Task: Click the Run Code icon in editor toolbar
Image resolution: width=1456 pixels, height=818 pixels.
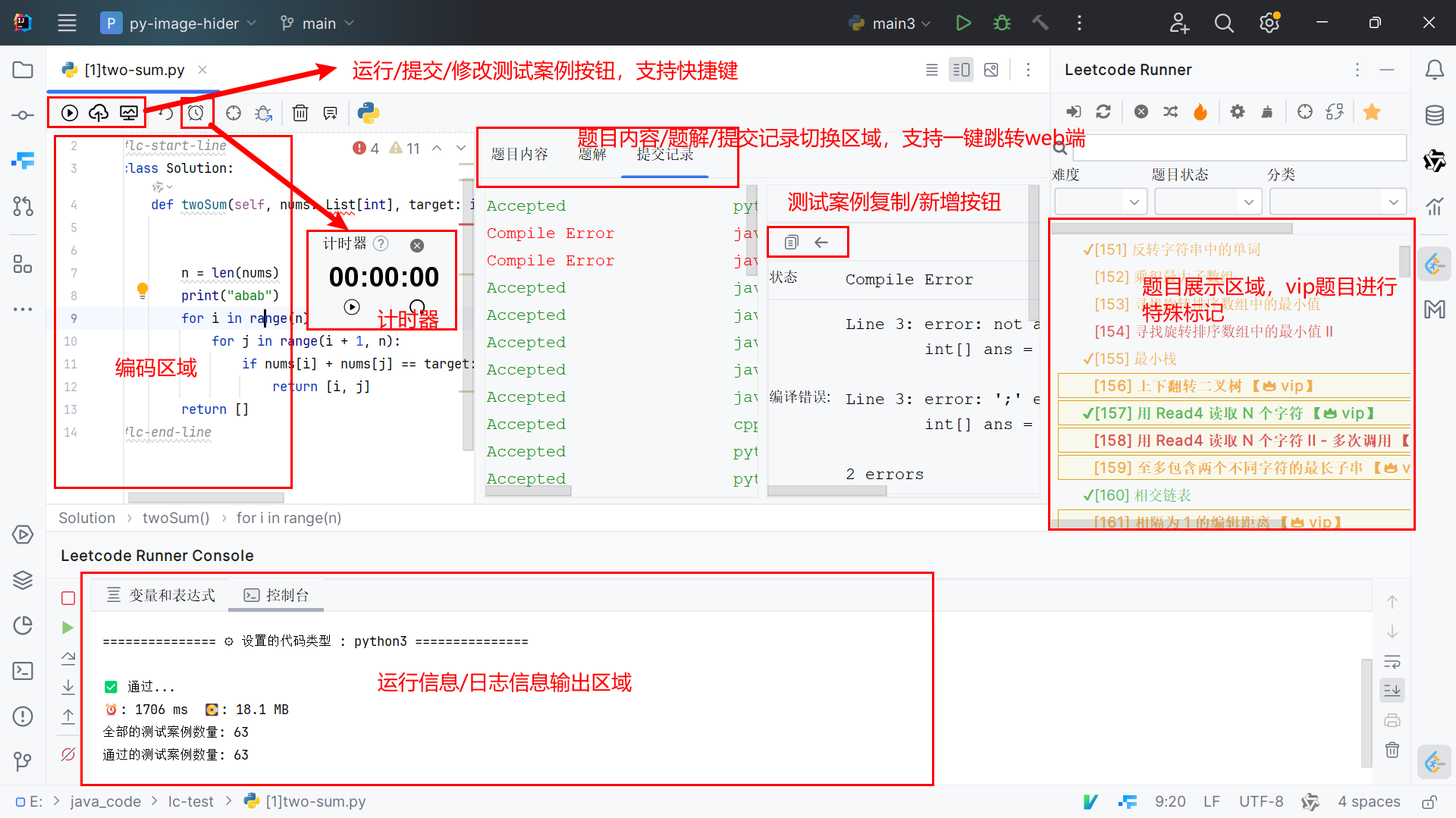Action: tap(70, 113)
